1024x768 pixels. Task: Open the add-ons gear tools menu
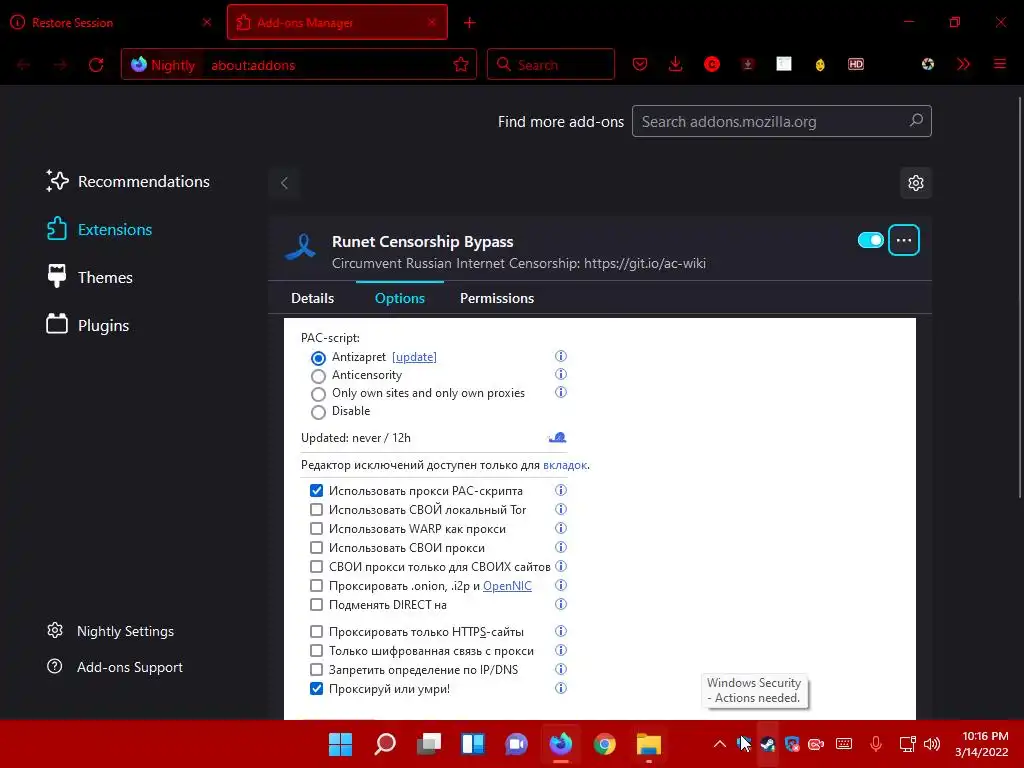point(916,183)
